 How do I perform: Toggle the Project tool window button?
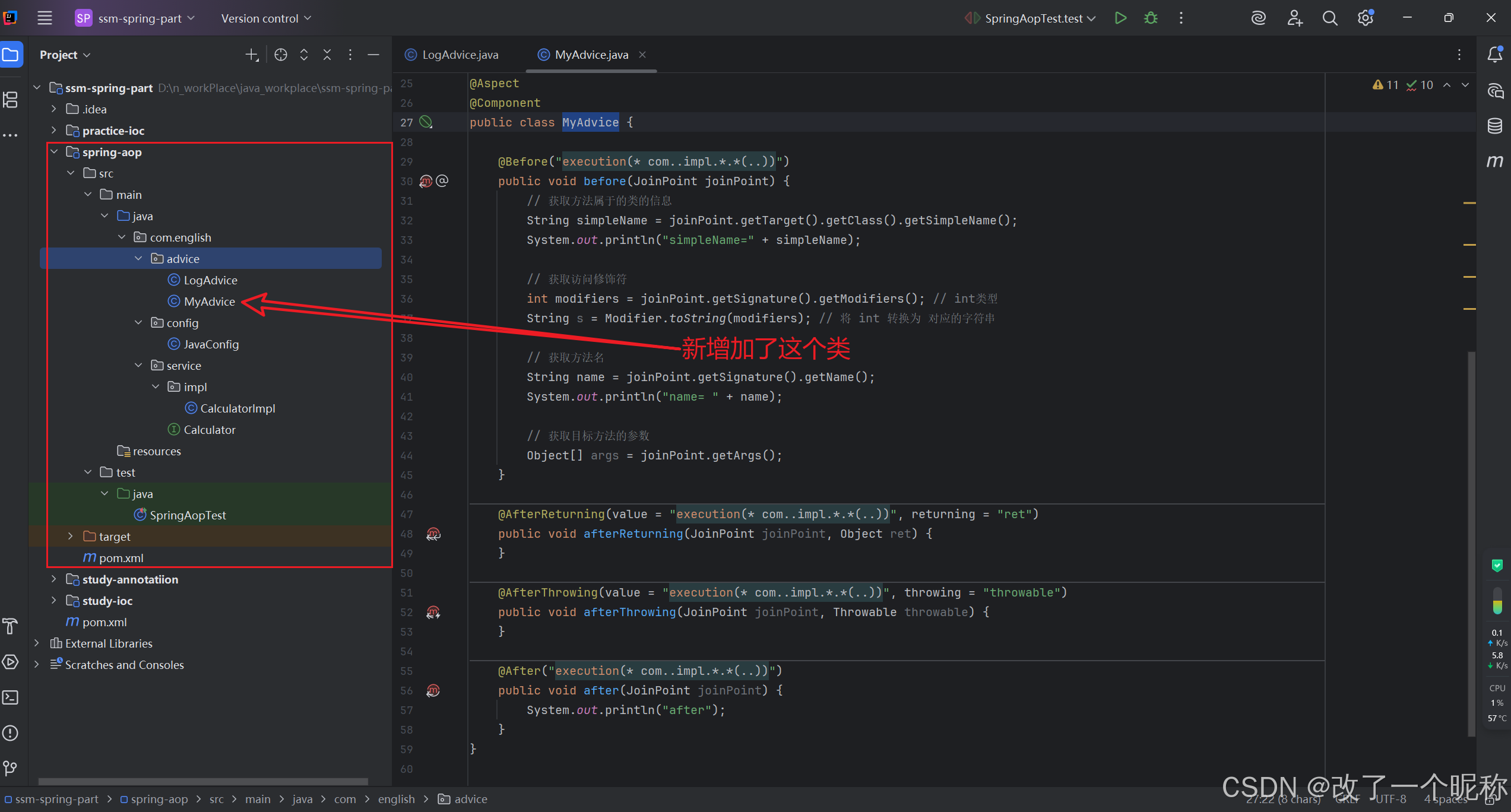coord(11,55)
